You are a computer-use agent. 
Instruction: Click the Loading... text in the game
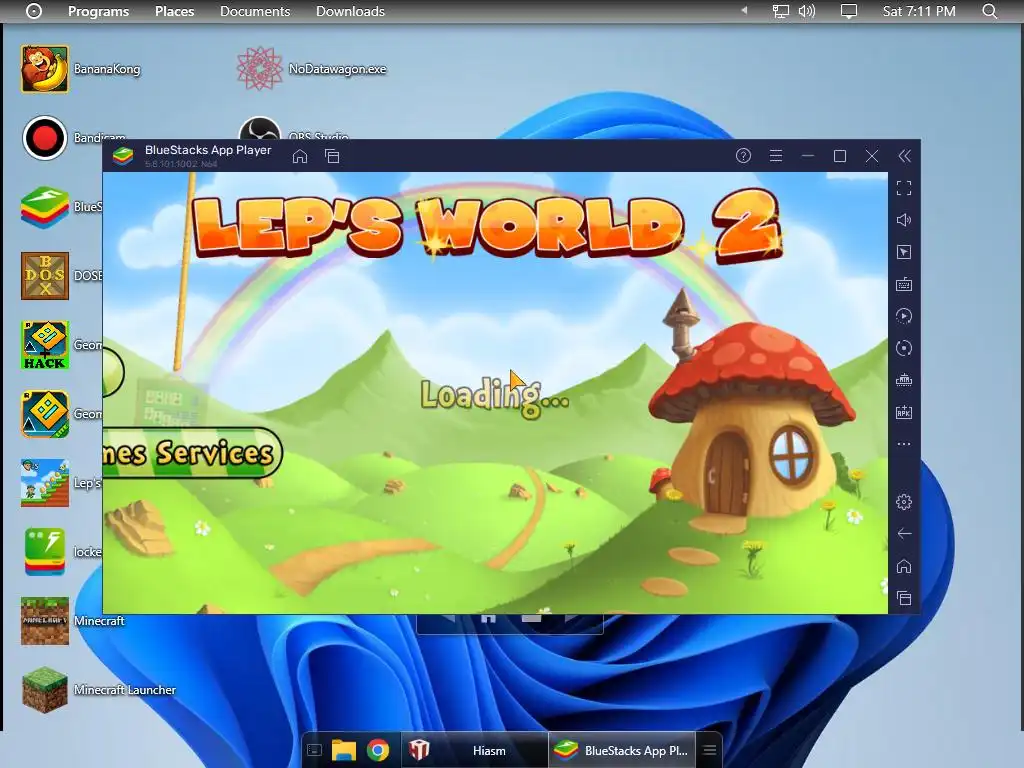pos(494,396)
